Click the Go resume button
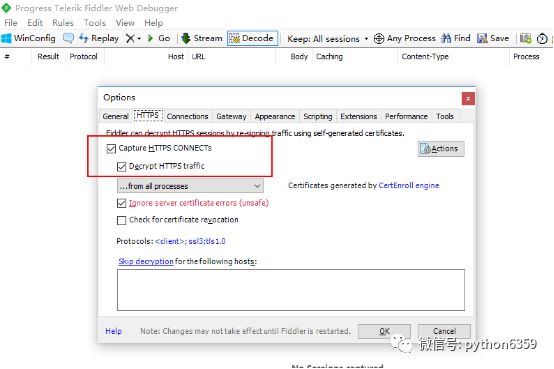 click(x=159, y=38)
